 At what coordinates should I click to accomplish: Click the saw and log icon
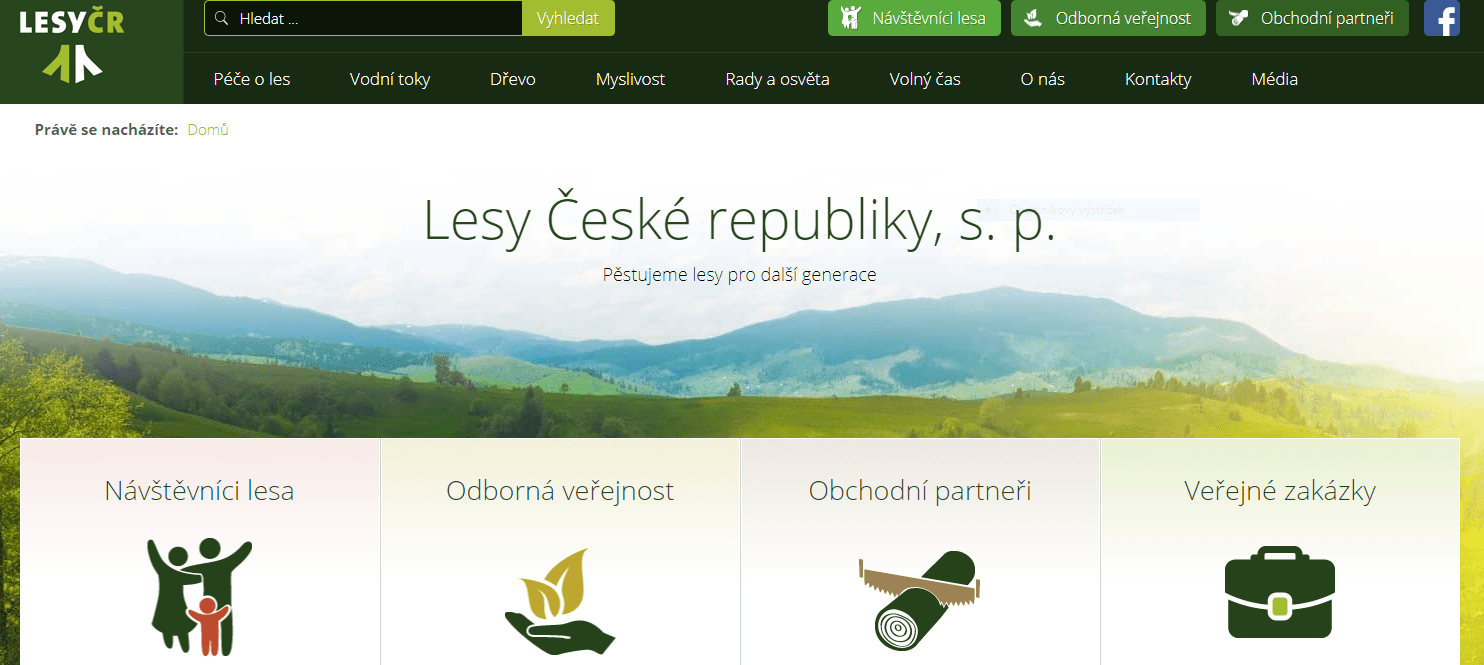pyautogui.click(x=920, y=598)
